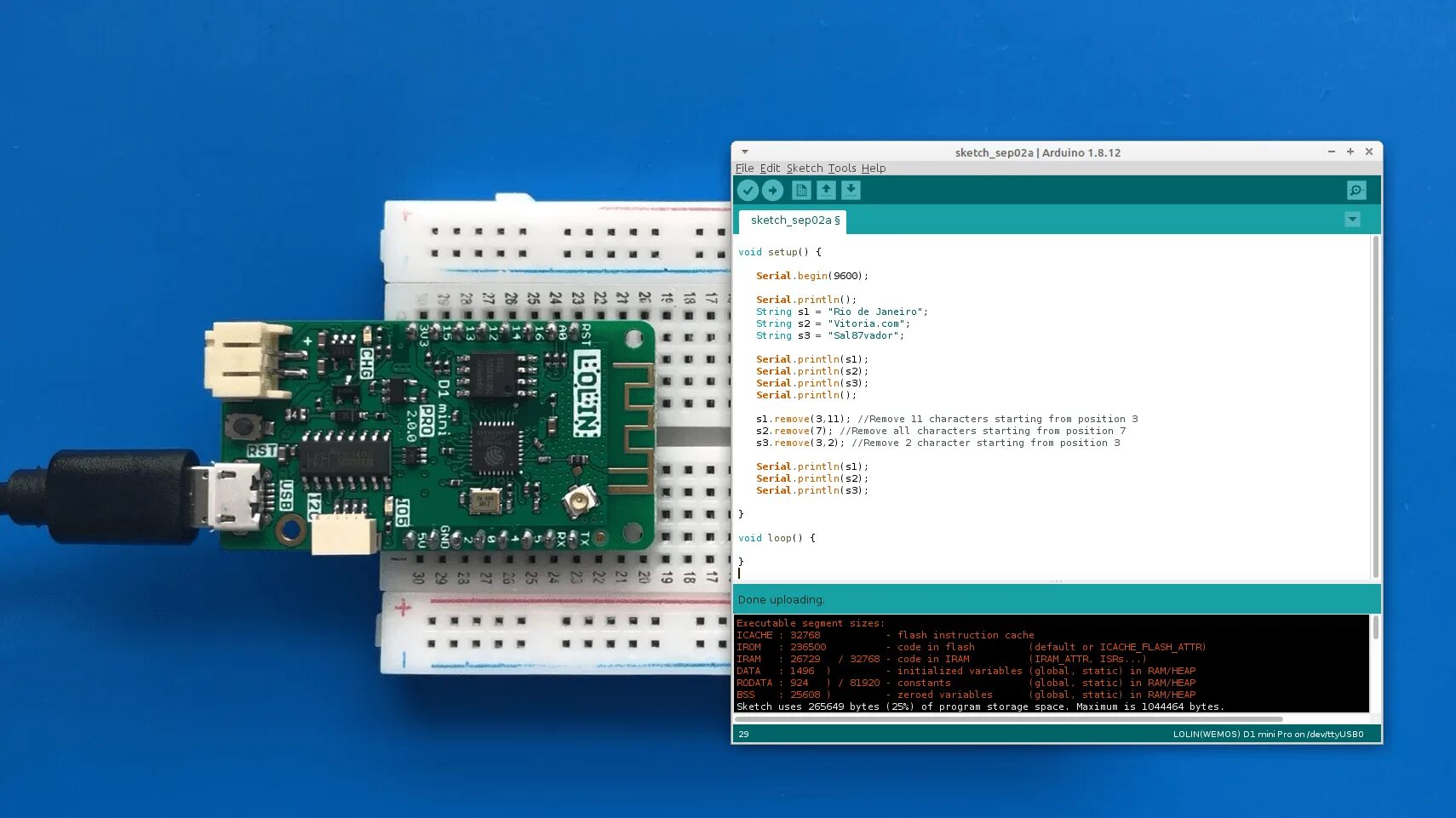This screenshot has width=1456, height=818.
Task: Open the window menu arrow in title bar
Action: pyautogui.click(x=745, y=152)
